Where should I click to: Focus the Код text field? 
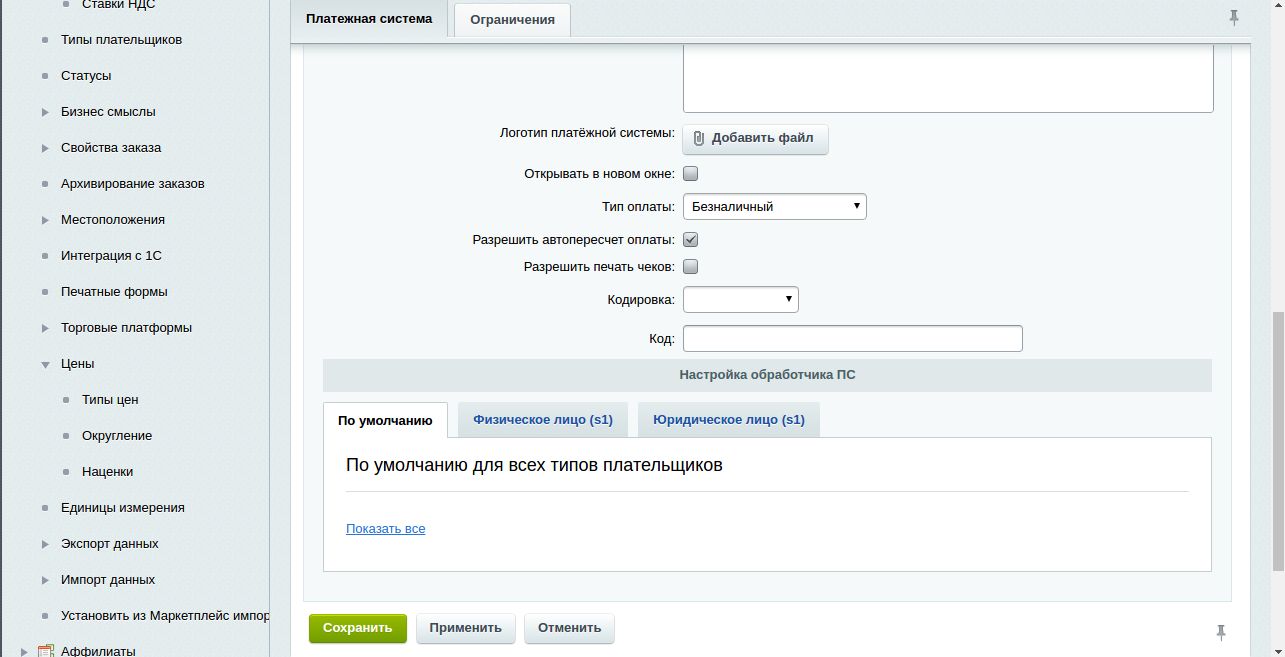tap(852, 339)
